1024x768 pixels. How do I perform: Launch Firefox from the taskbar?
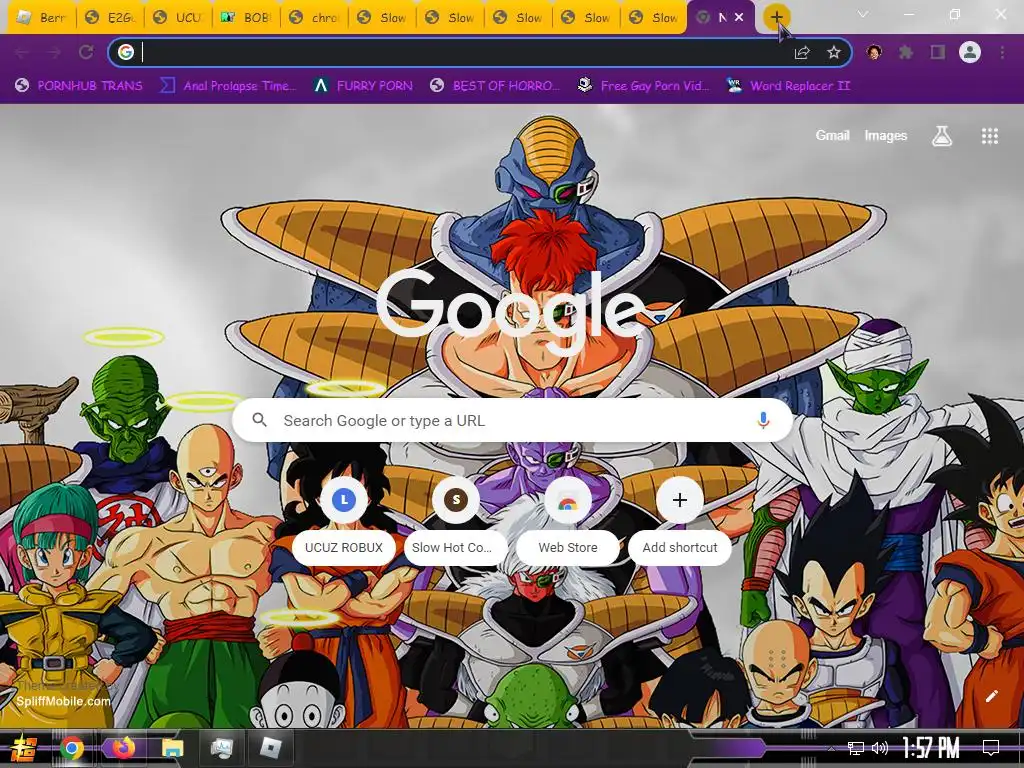[123, 747]
